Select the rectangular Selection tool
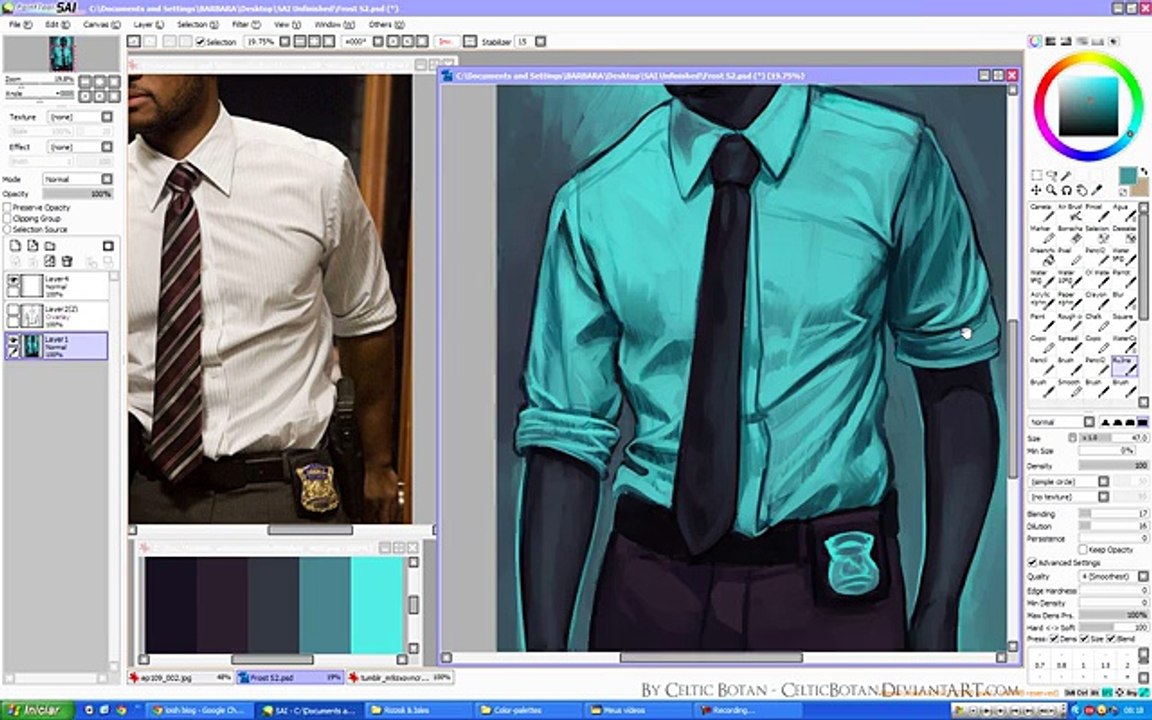The image size is (1152, 720). click(1037, 176)
